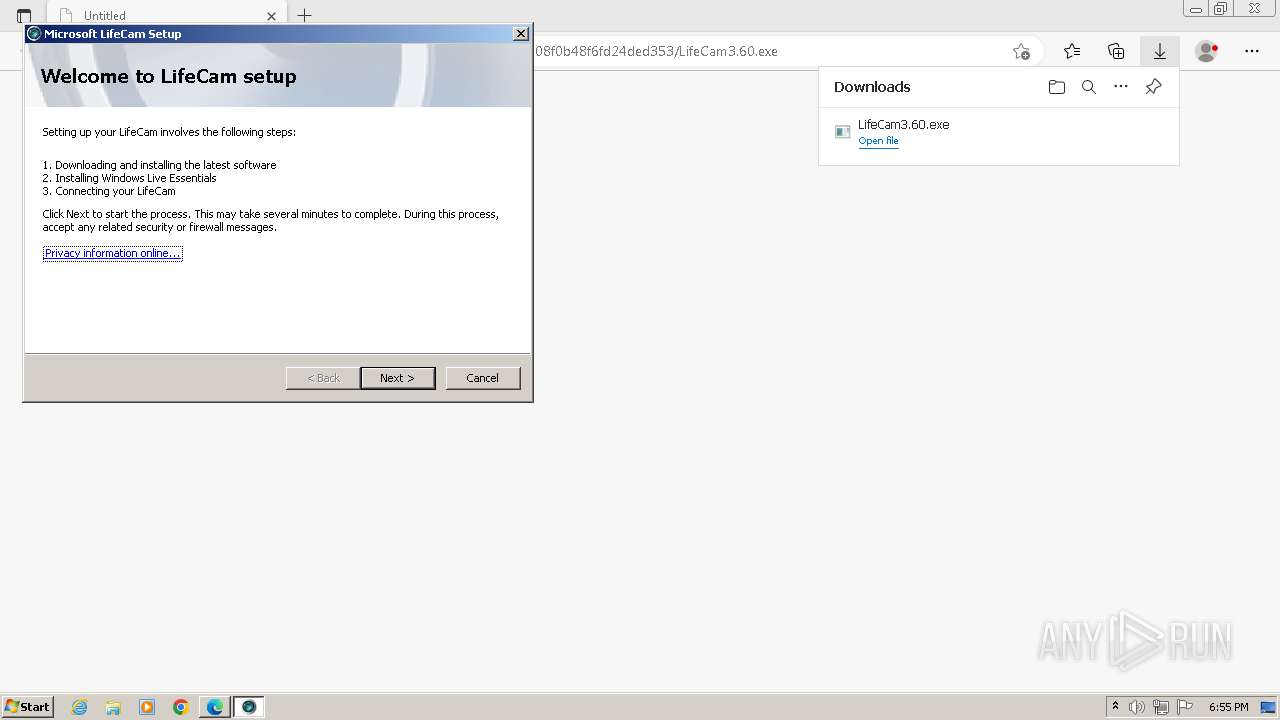This screenshot has height=720, width=1280.
Task: Click the address bar URL text
Action: tap(656, 51)
